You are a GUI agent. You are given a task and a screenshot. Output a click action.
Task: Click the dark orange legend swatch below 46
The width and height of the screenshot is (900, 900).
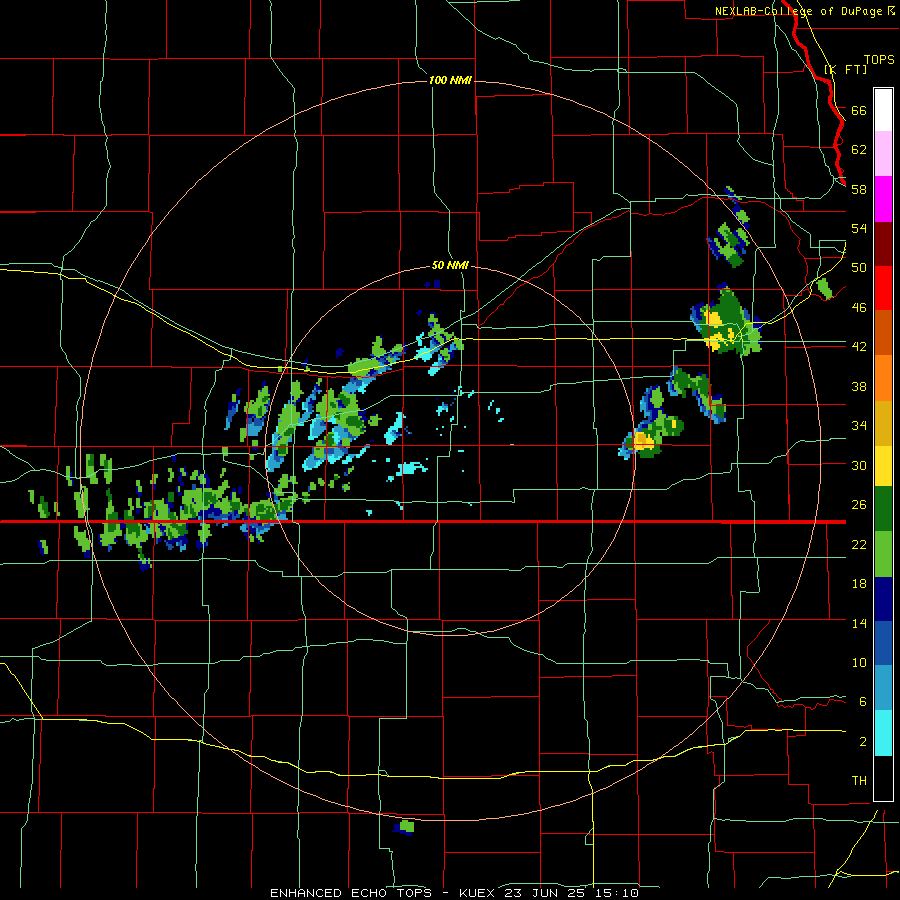pyautogui.click(x=883, y=332)
